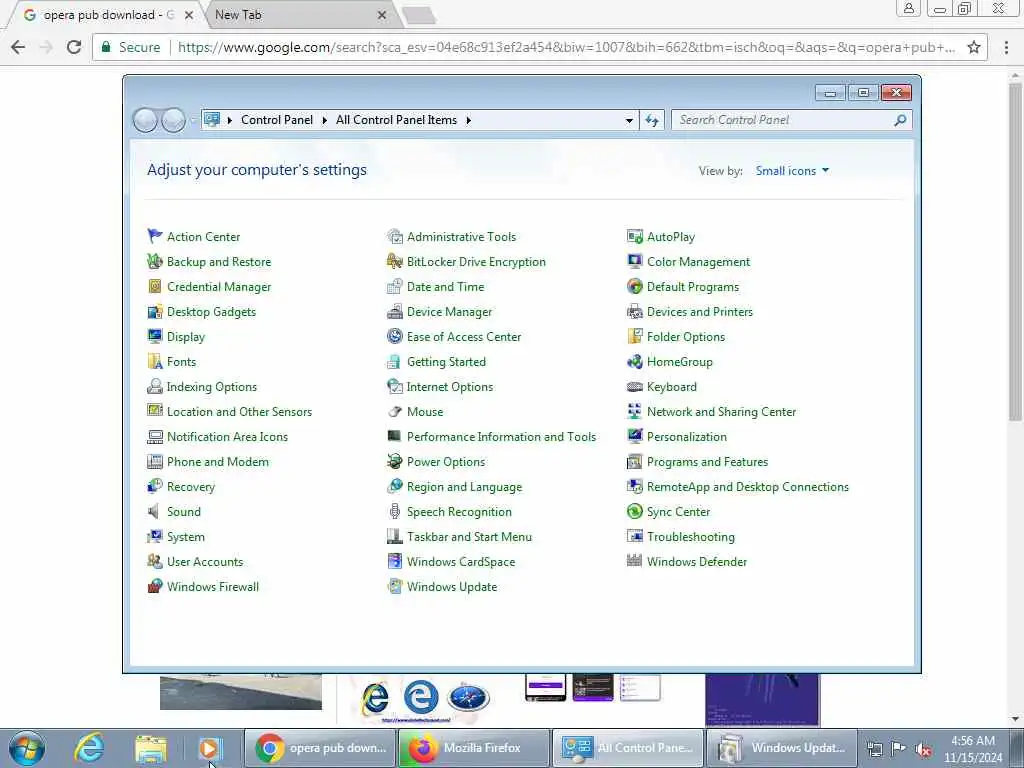Click the Power Options icon
This screenshot has width=1024, height=768.
click(x=394, y=462)
